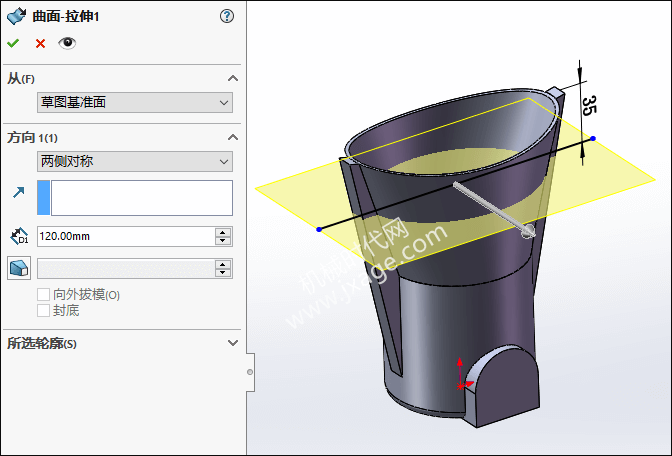Click the direction of extrusion selection box

point(141,198)
